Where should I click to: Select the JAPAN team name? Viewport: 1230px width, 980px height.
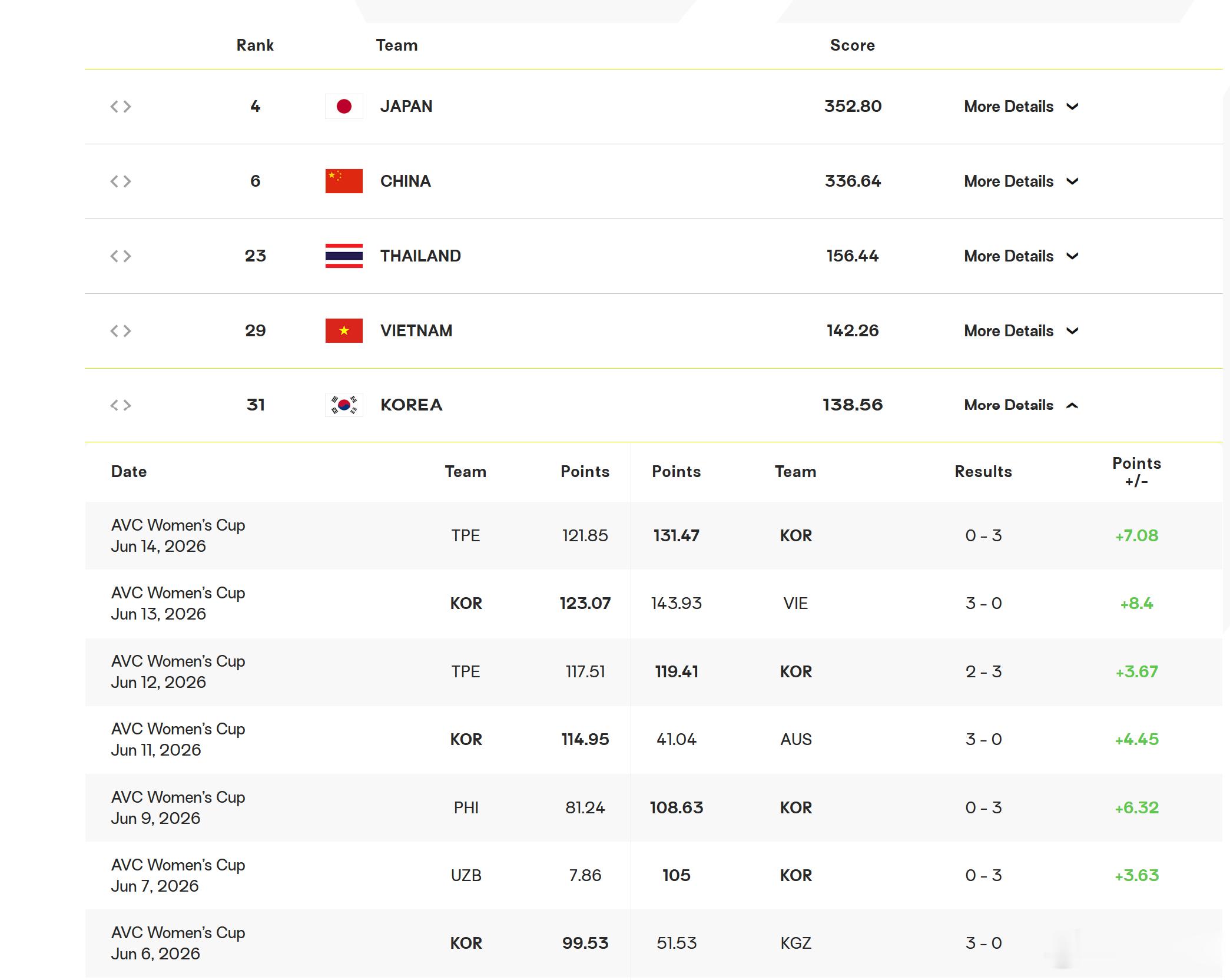[406, 106]
